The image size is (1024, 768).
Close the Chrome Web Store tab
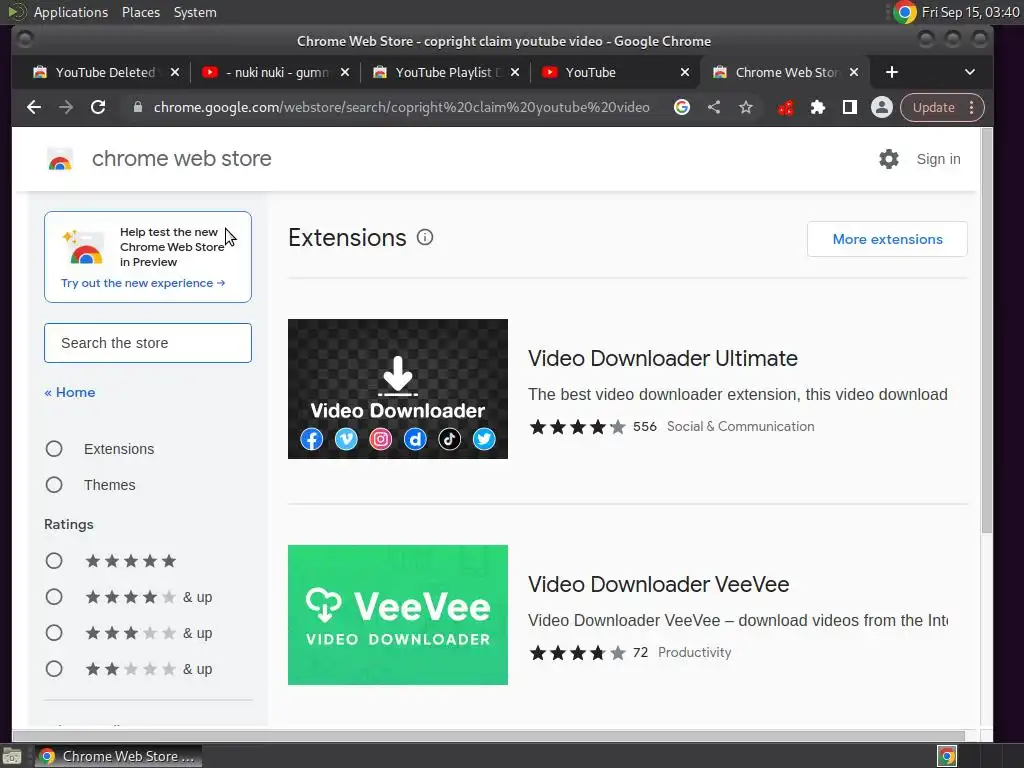click(x=854, y=72)
